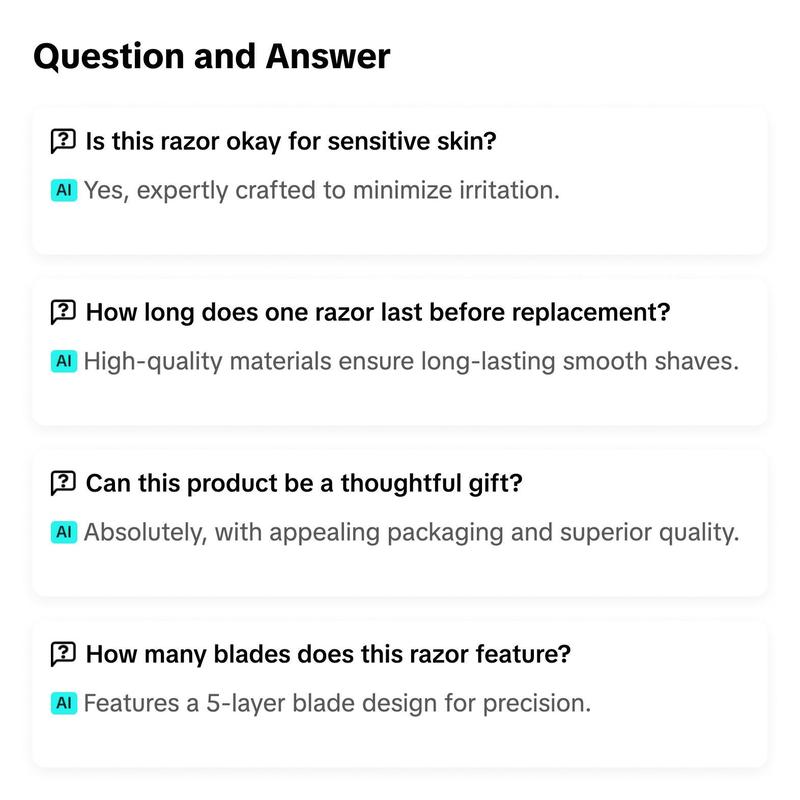Click AI badge before 'Features a 5-layer blade' answer
This screenshot has height=800, width=800.
point(64,703)
